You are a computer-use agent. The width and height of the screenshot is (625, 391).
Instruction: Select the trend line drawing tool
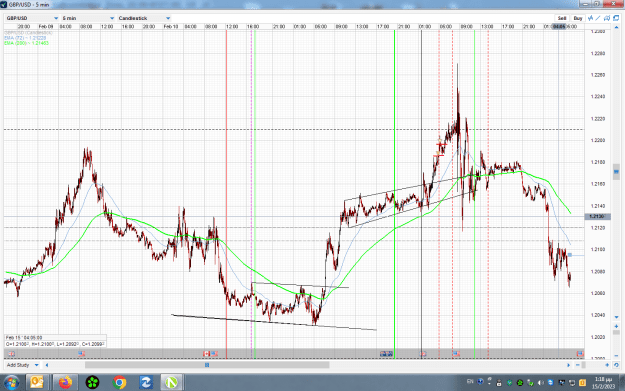tap(598, 18)
